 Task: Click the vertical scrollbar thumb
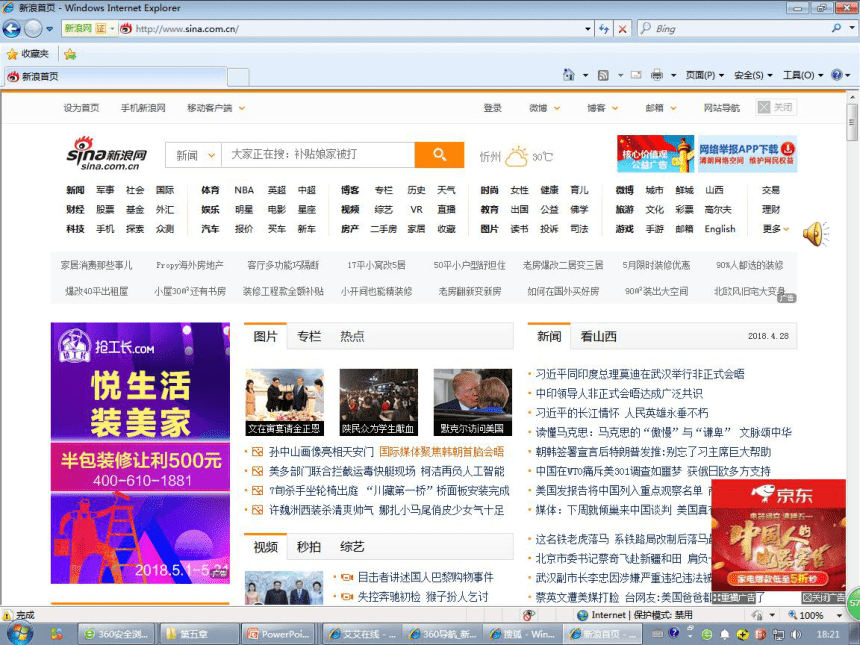(852, 122)
